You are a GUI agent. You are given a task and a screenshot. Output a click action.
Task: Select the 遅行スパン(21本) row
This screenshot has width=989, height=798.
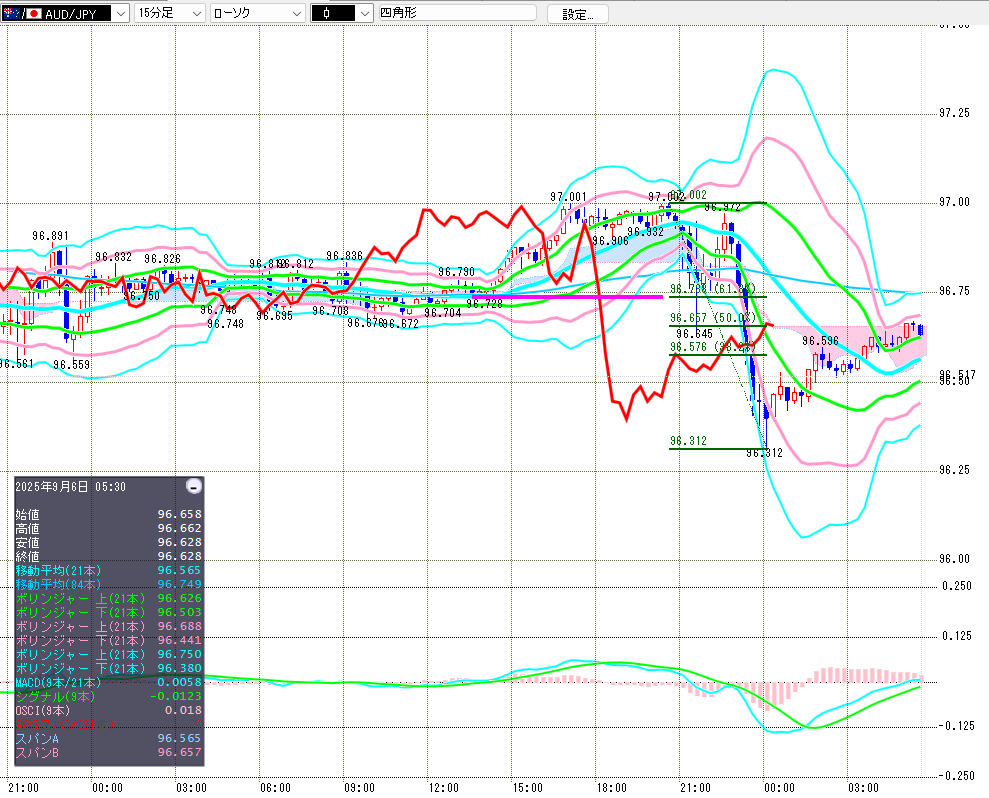[x=108, y=724]
